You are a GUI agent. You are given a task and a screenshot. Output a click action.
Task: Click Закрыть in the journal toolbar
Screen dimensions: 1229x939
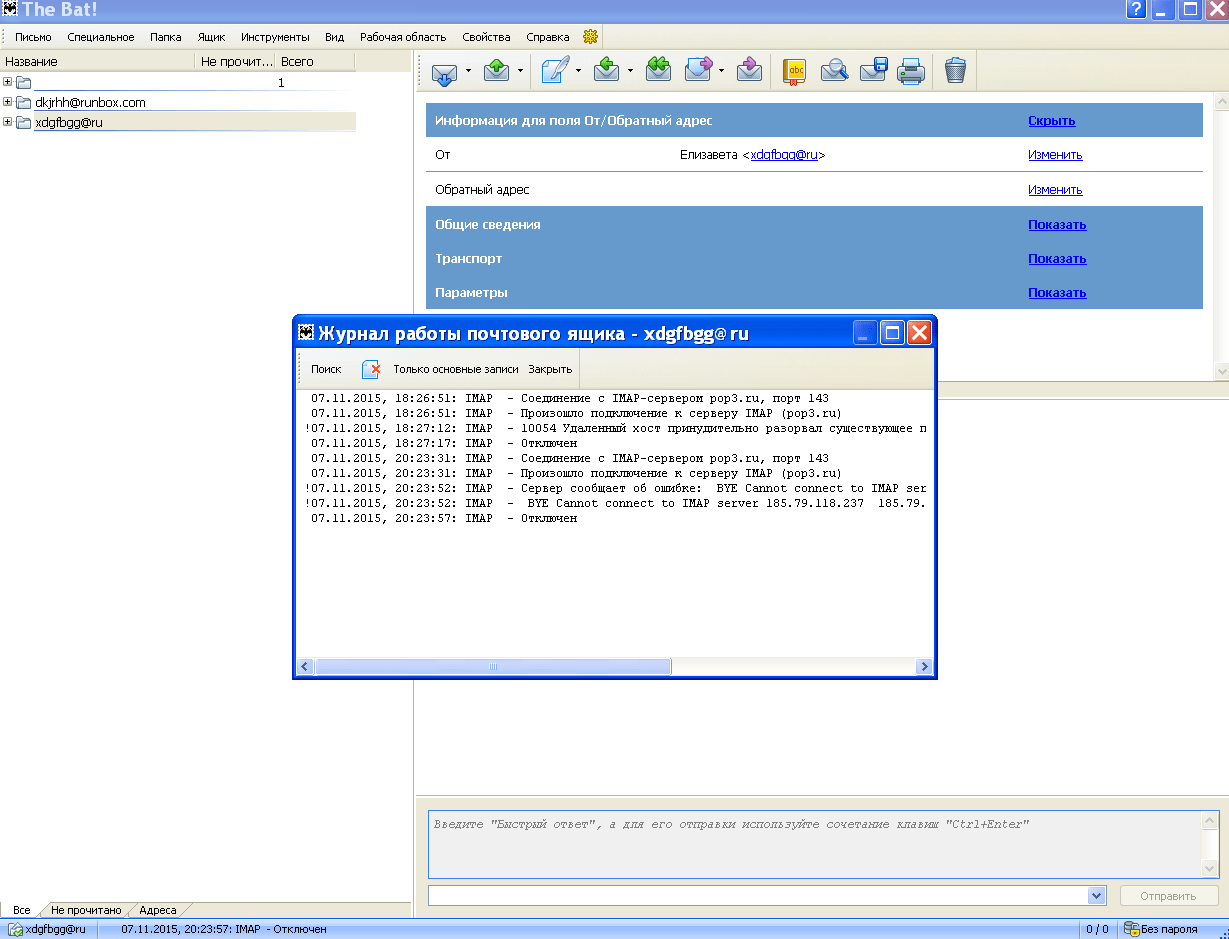pos(550,369)
